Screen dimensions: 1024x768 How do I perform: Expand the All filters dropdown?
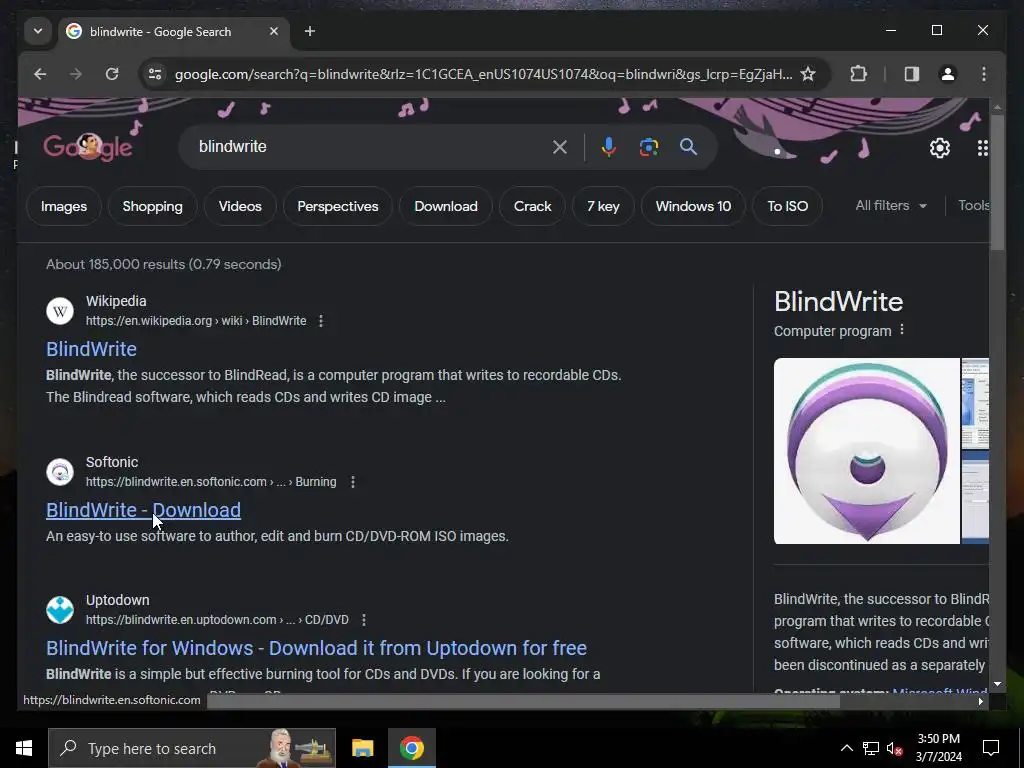click(891, 206)
